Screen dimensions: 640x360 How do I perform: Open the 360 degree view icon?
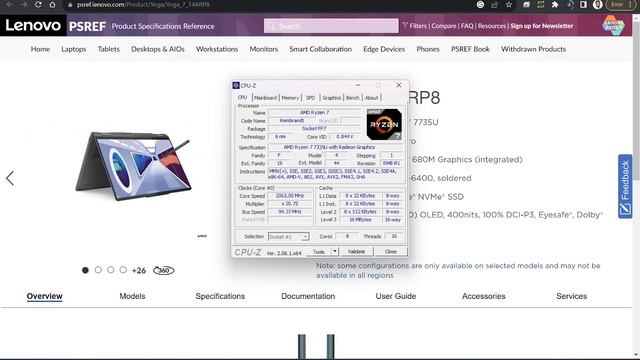tap(163, 270)
